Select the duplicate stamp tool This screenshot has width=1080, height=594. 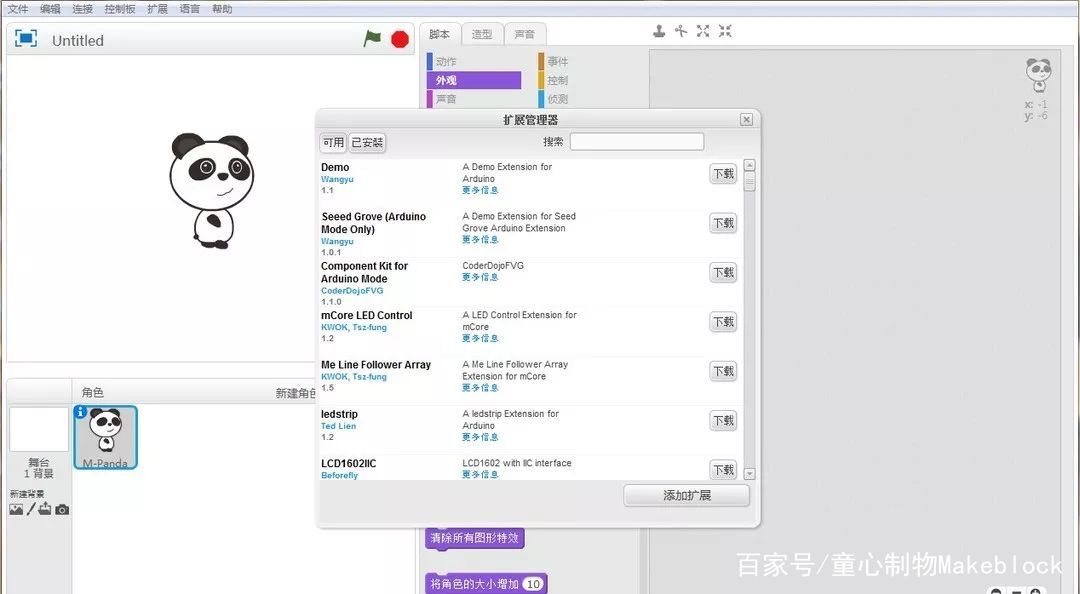point(659,31)
